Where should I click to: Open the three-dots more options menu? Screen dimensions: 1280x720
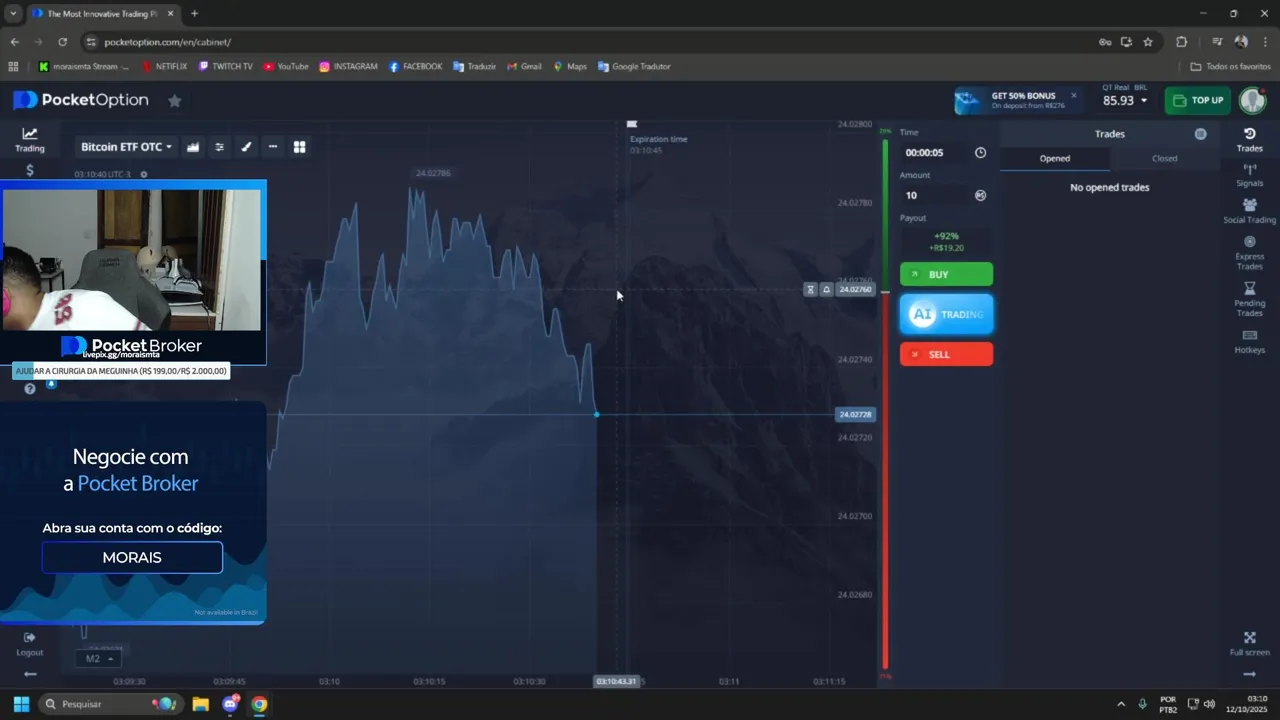[272, 147]
